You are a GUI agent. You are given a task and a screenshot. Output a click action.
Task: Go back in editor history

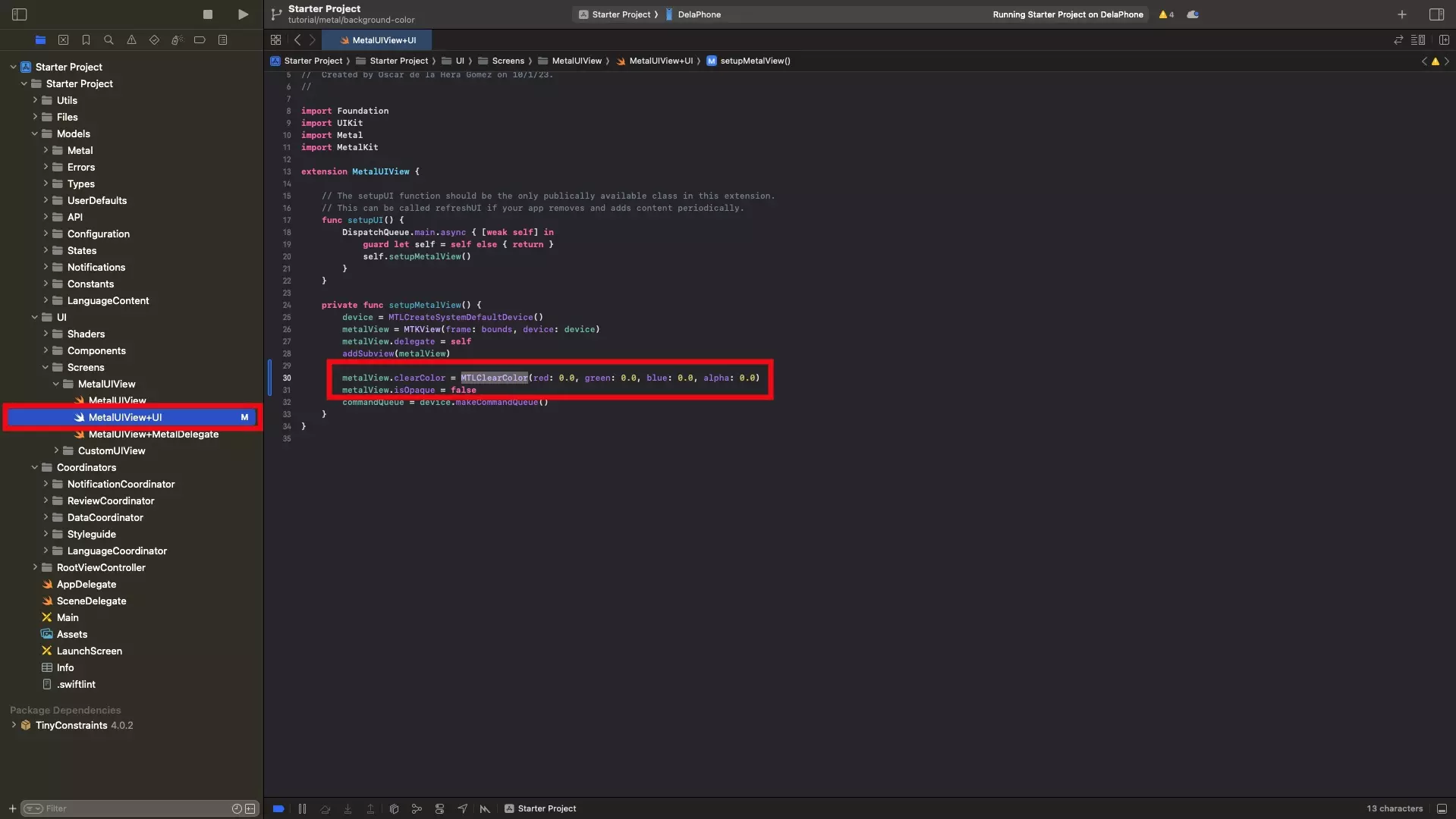tap(297, 39)
